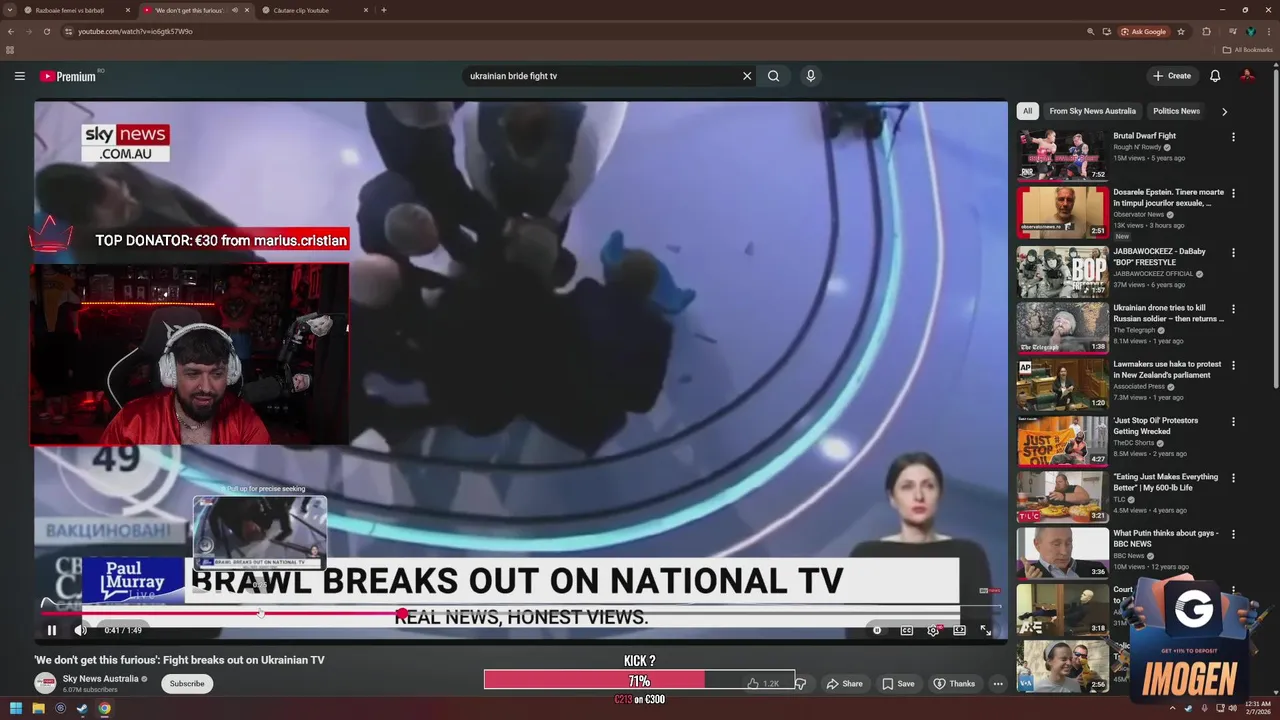The width and height of the screenshot is (1280, 720).
Task: Go back to the previous page
Action: pyautogui.click(x=11, y=31)
